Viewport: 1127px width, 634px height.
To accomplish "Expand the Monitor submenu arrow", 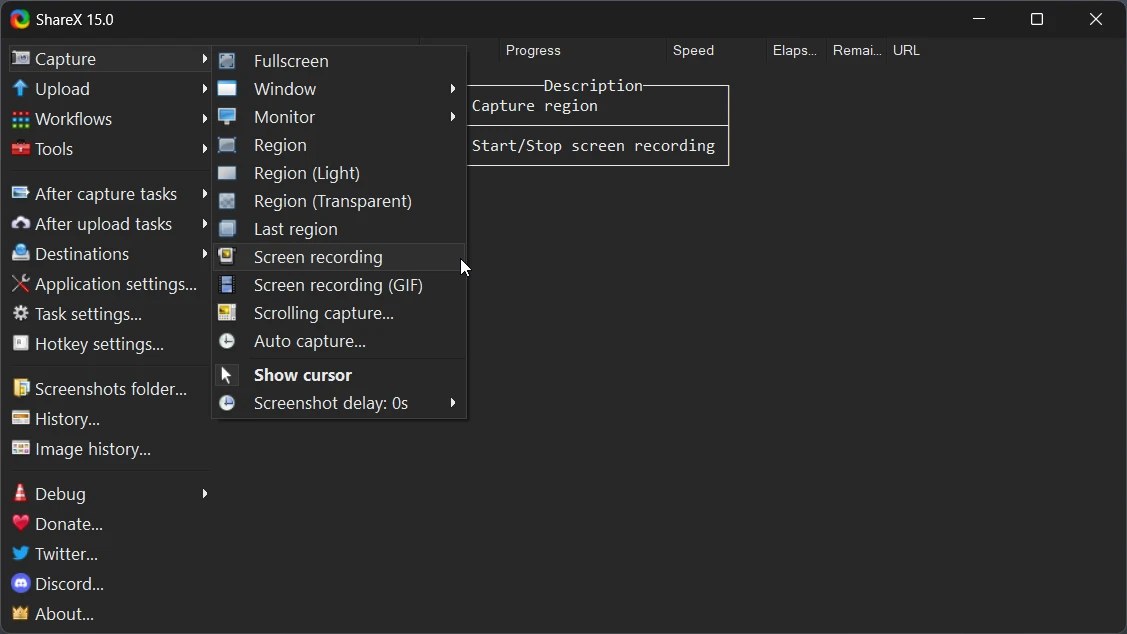I will pyautogui.click(x=453, y=116).
